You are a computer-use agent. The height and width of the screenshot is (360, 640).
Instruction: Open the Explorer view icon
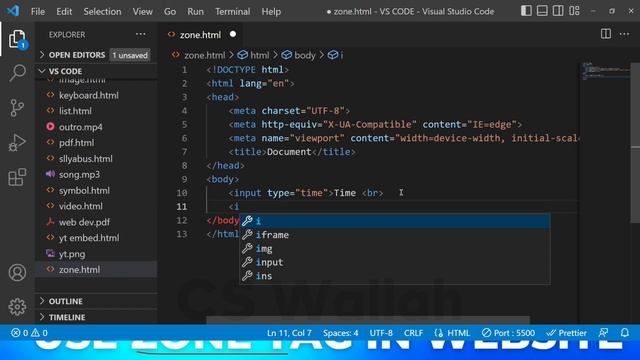tap(17, 39)
